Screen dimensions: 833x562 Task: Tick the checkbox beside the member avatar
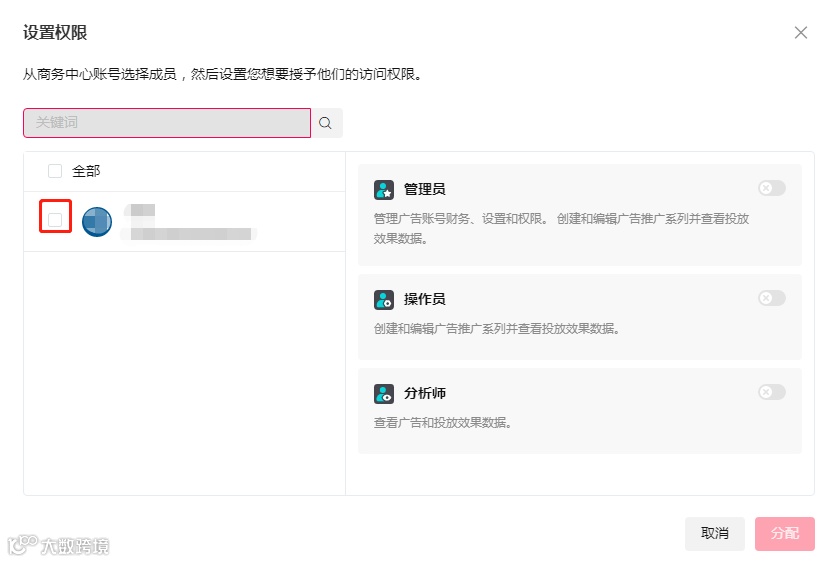click(x=55, y=219)
